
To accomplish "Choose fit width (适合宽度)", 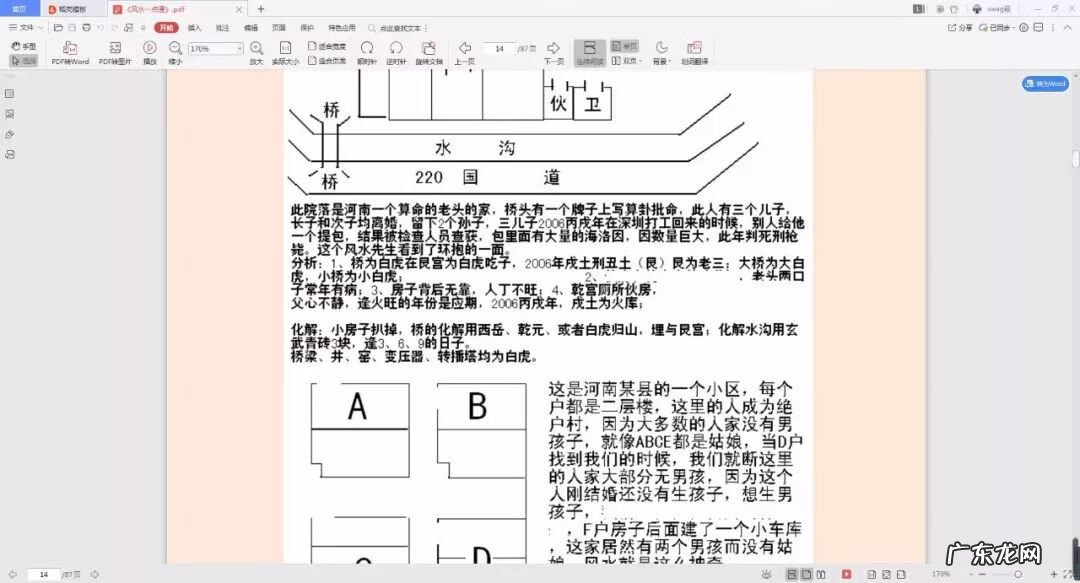I will tap(327, 46).
